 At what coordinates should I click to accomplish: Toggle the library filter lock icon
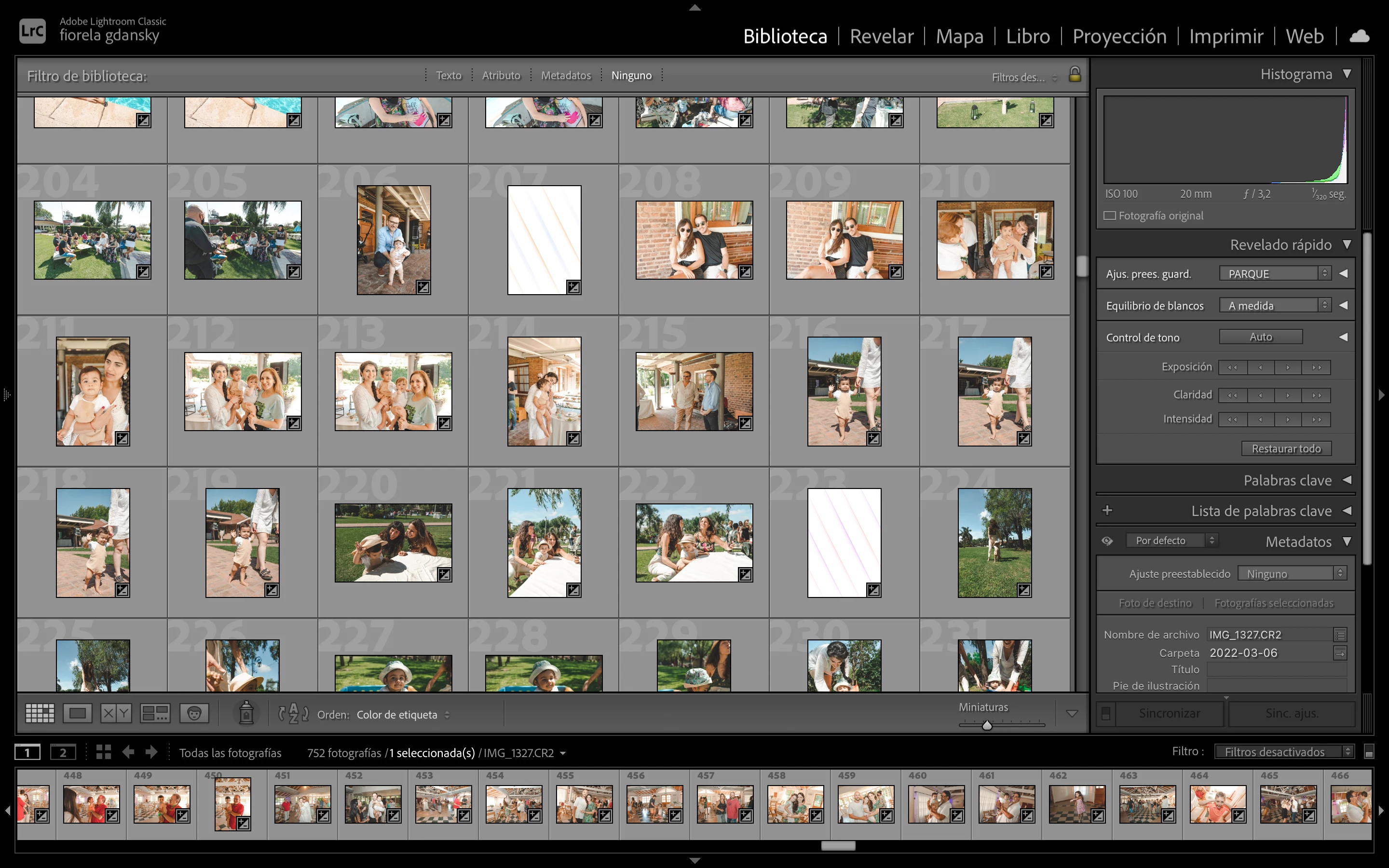click(x=1075, y=75)
